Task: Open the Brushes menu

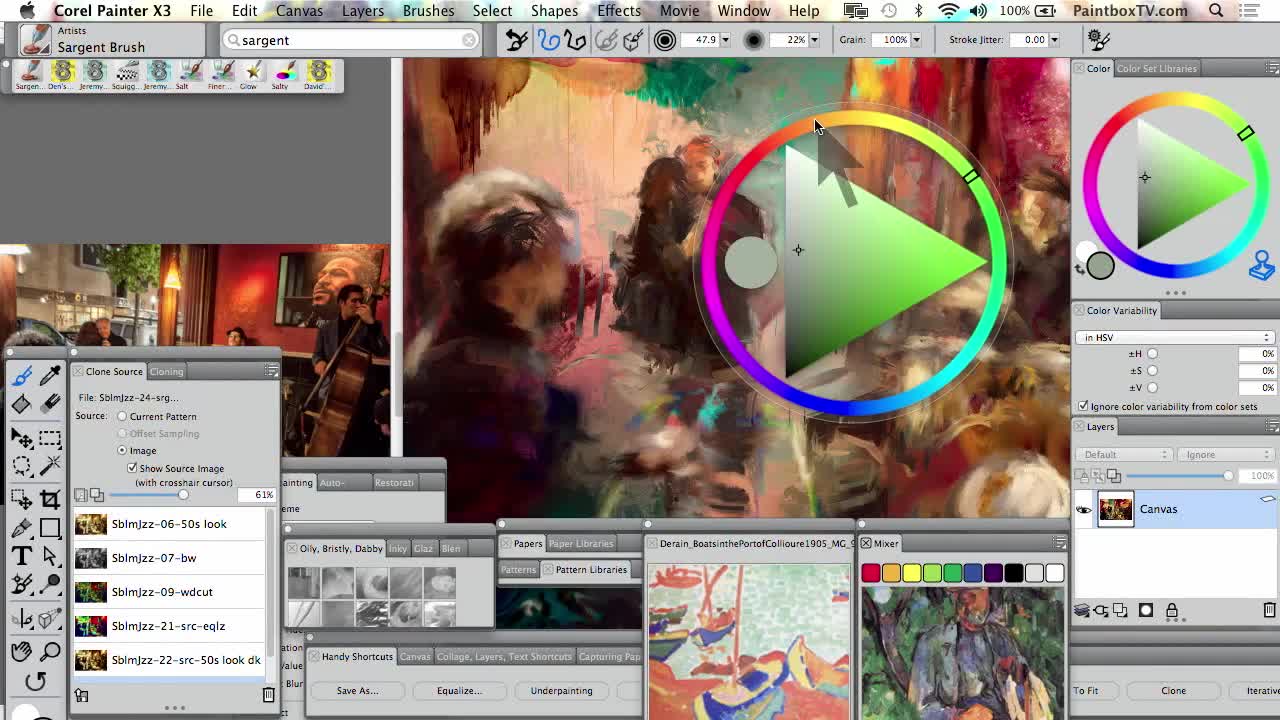Action: coord(428,10)
